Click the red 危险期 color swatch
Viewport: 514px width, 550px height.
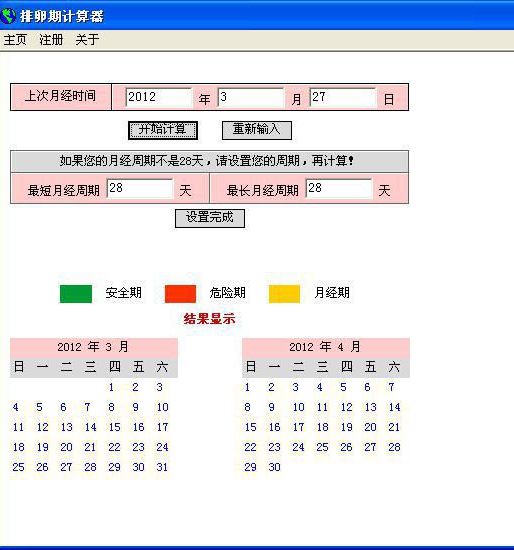(180, 294)
